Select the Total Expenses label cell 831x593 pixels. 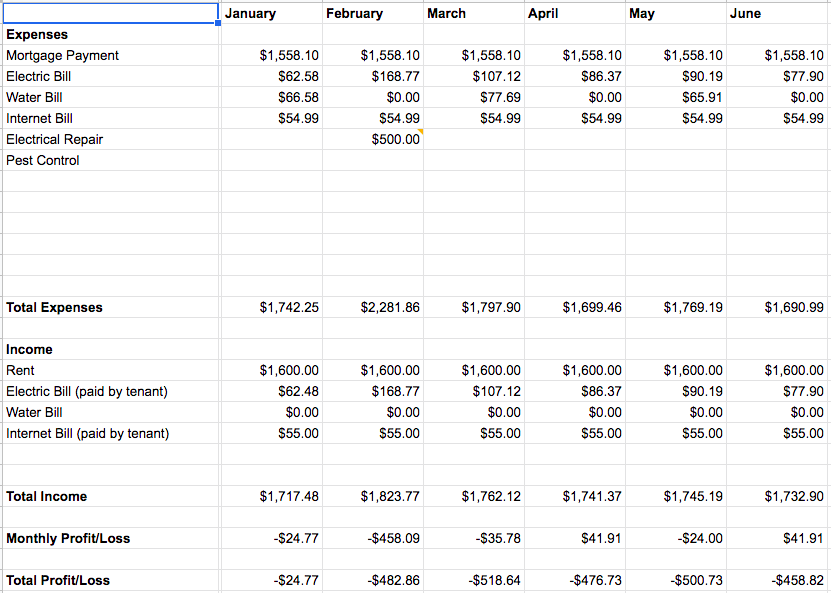pos(110,307)
